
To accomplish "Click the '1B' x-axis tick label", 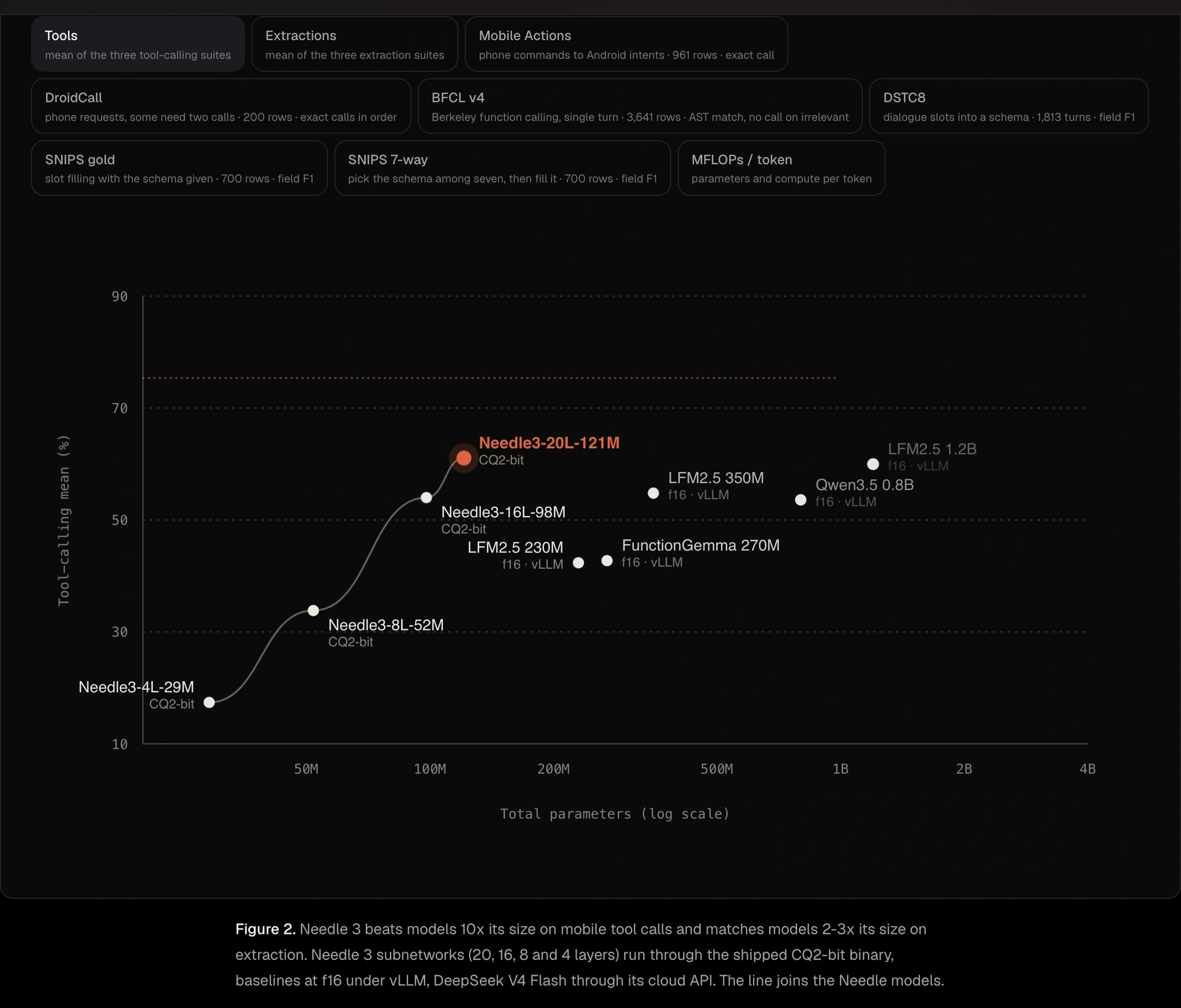I will 840,769.
